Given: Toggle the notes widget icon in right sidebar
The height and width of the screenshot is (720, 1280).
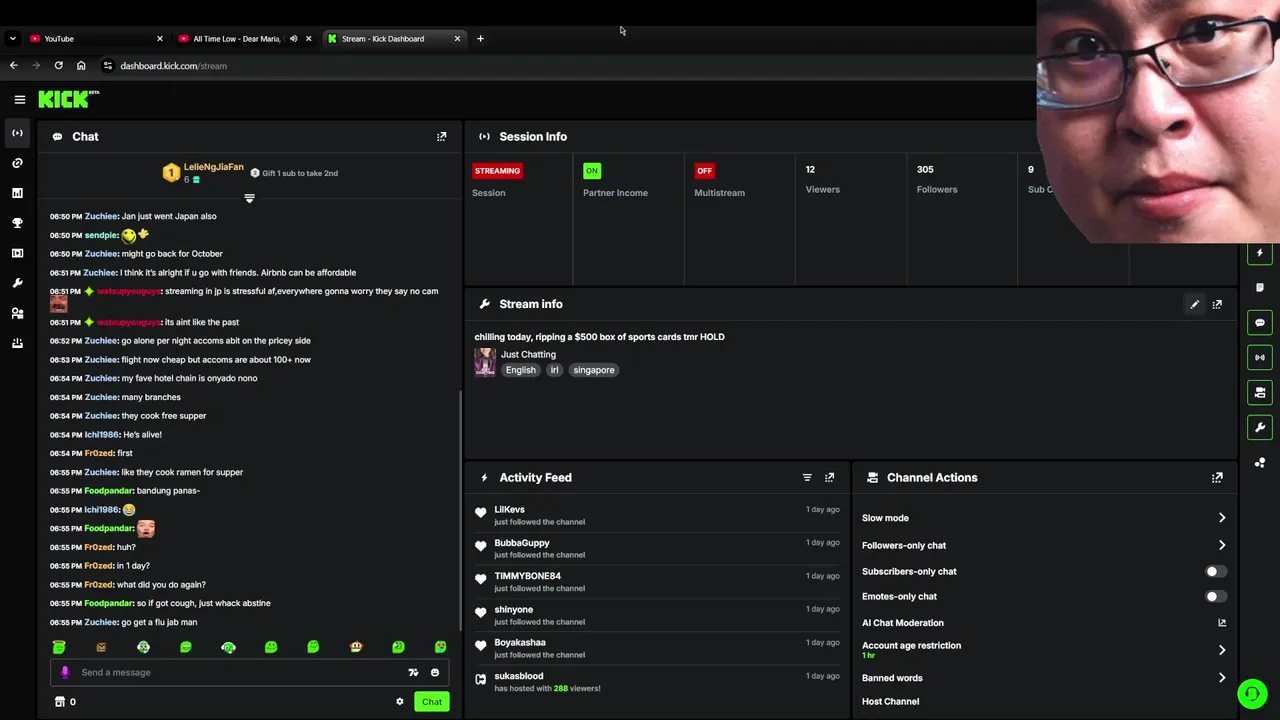Looking at the screenshot, I should [1260, 288].
